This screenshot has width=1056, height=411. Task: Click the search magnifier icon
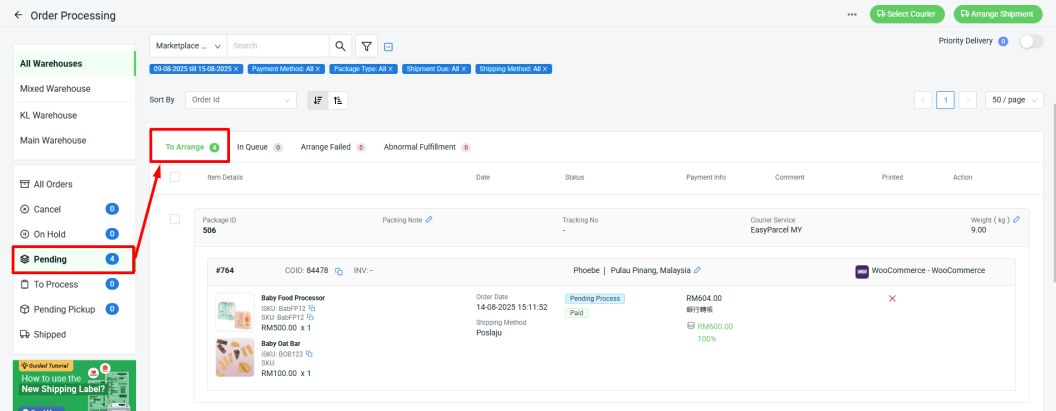tap(341, 46)
